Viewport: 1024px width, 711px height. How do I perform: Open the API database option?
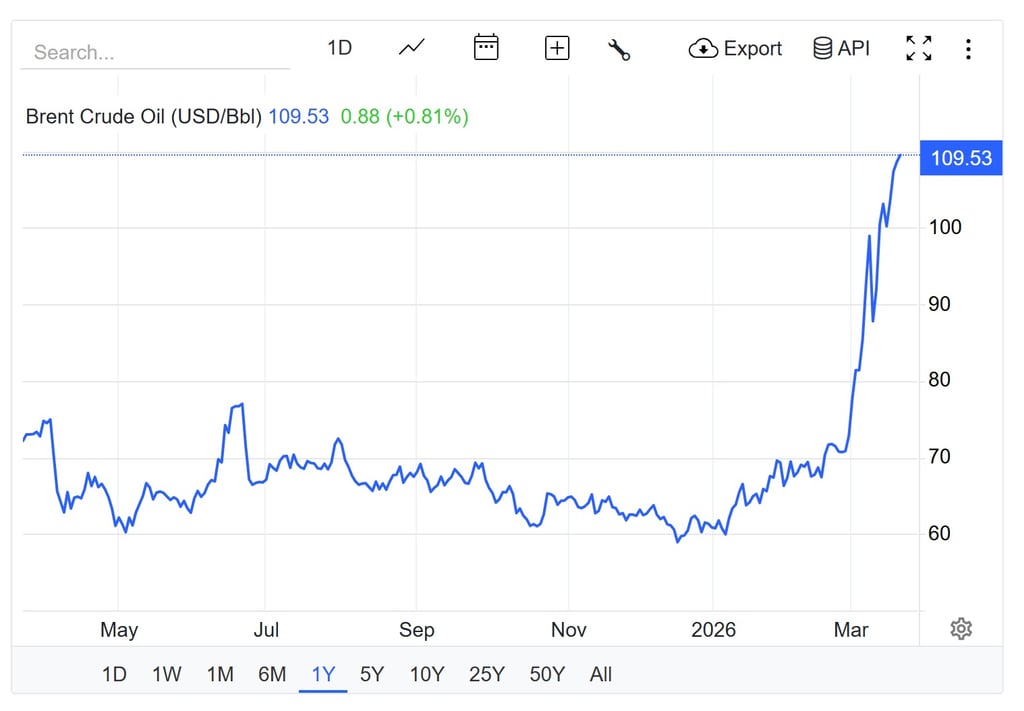[841, 48]
